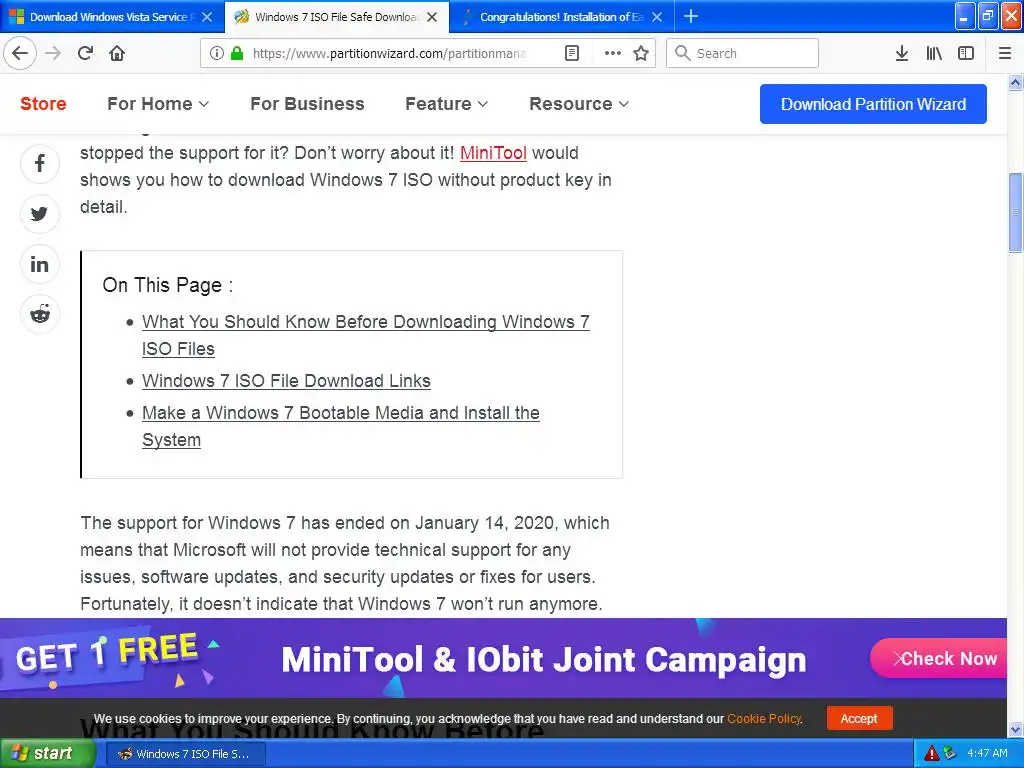
Task: Open the Firefox library icon
Action: [x=934, y=53]
